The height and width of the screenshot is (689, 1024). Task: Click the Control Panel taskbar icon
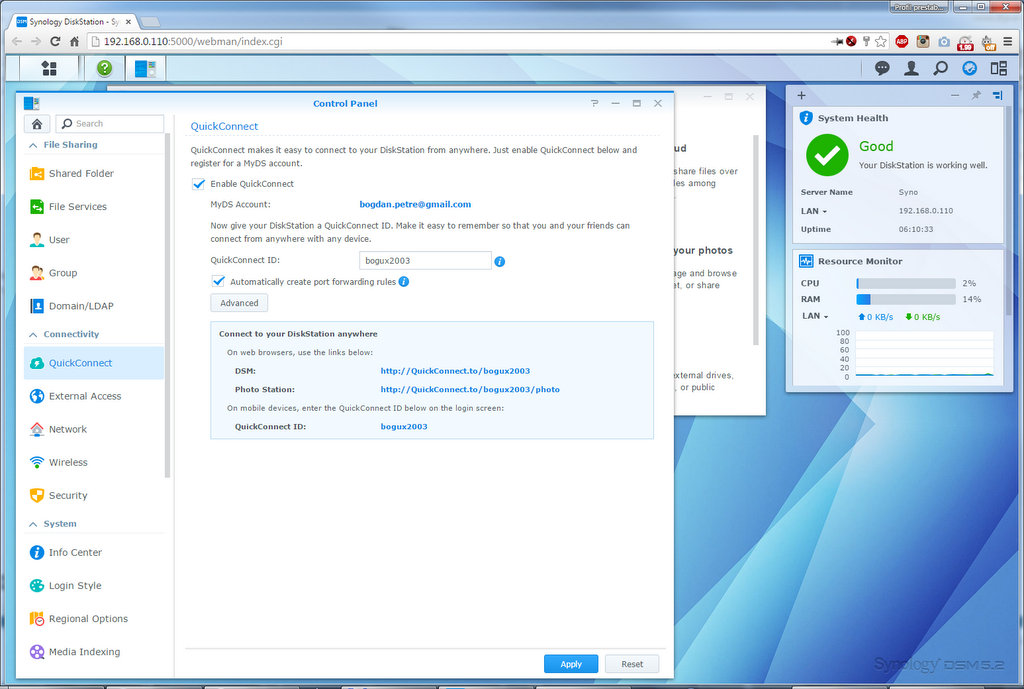pyautogui.click(x=145, y=68)
